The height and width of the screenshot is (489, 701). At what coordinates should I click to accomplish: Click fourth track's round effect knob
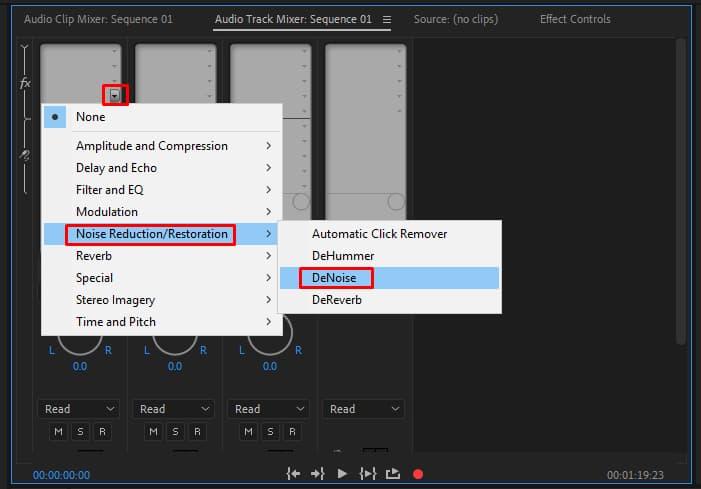pyautogui.click(x=396, y=202)
